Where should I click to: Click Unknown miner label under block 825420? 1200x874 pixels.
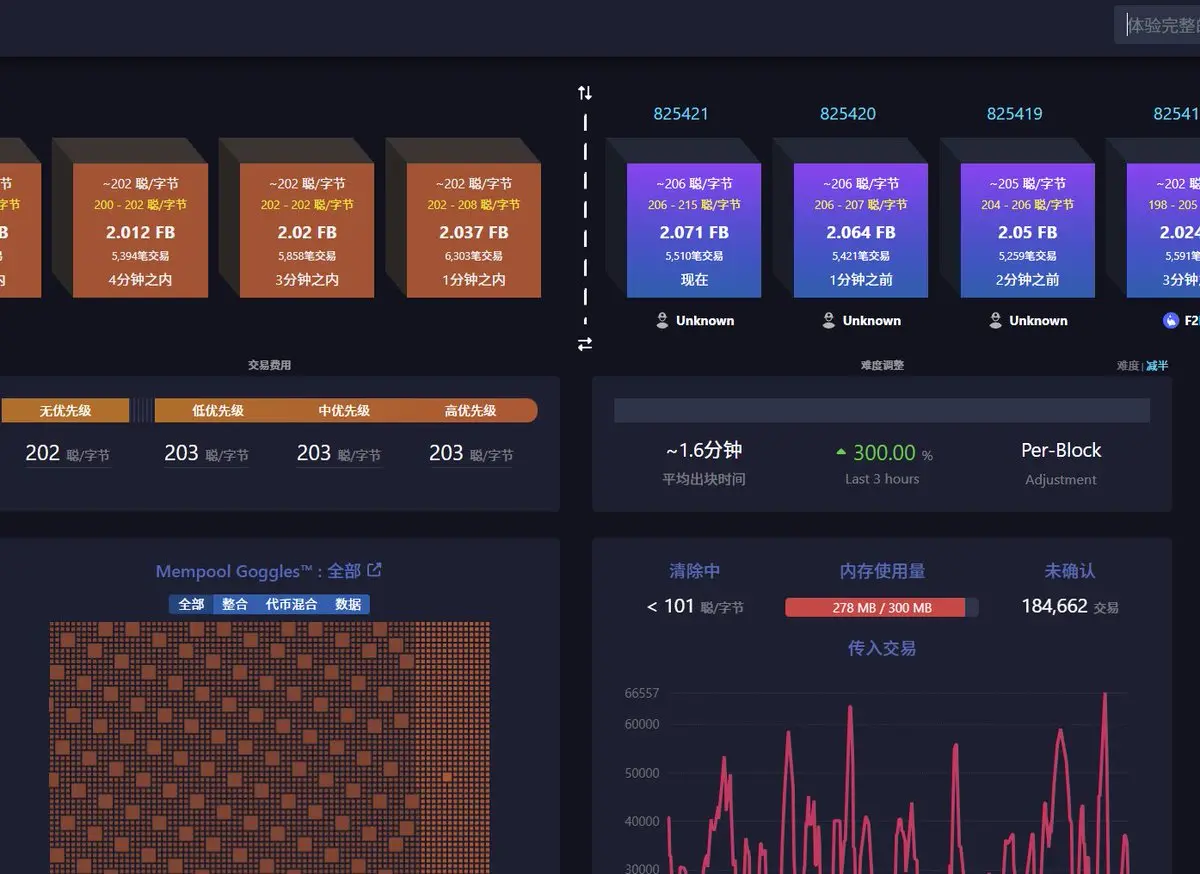(872, 321)
